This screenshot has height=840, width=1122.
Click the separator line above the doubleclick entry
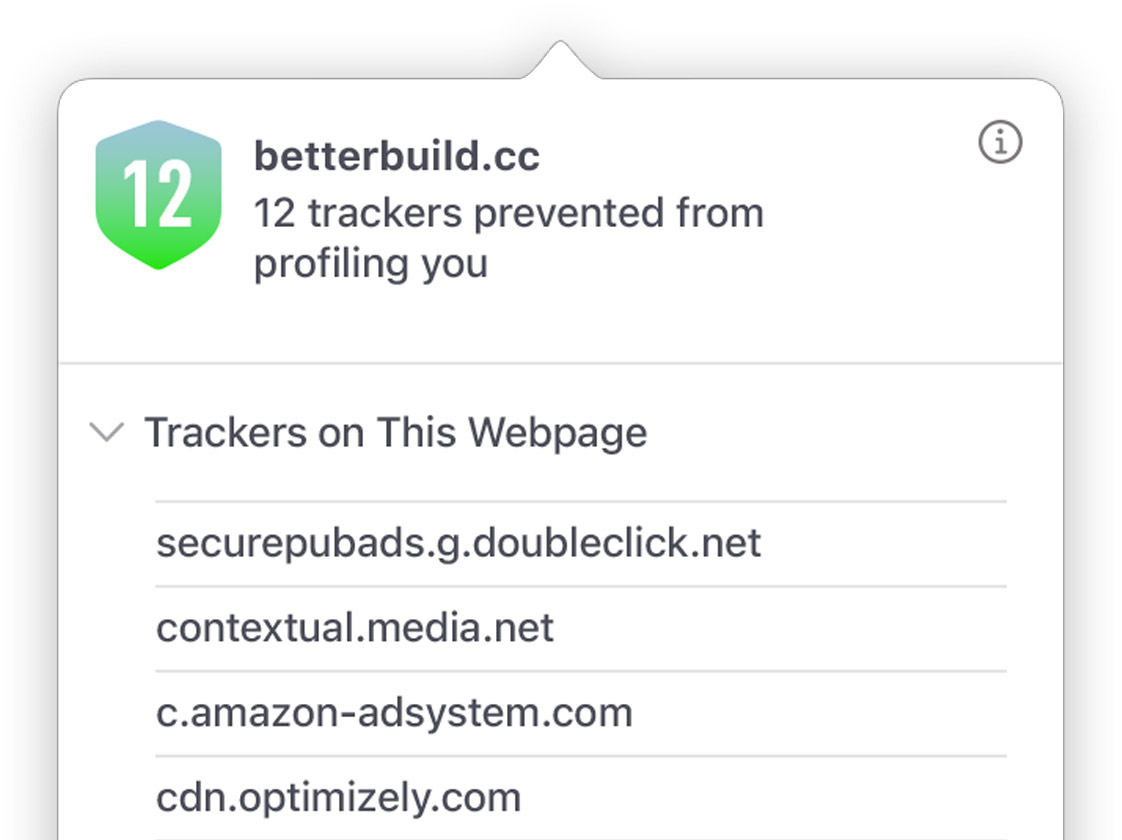pos(580,501)
